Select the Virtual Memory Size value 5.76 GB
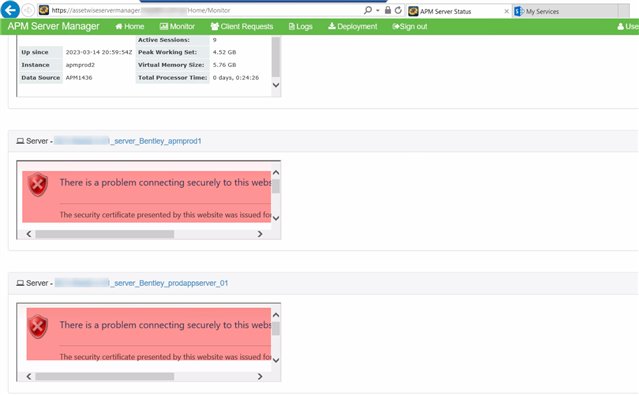639x395 pixels. click(225, 65)
